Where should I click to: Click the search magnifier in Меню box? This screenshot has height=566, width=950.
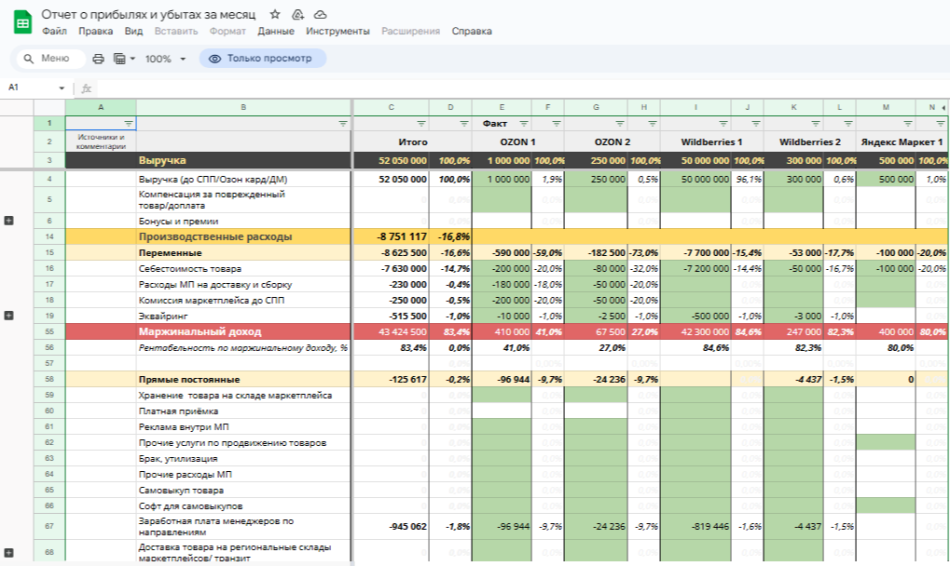(27, 59)
